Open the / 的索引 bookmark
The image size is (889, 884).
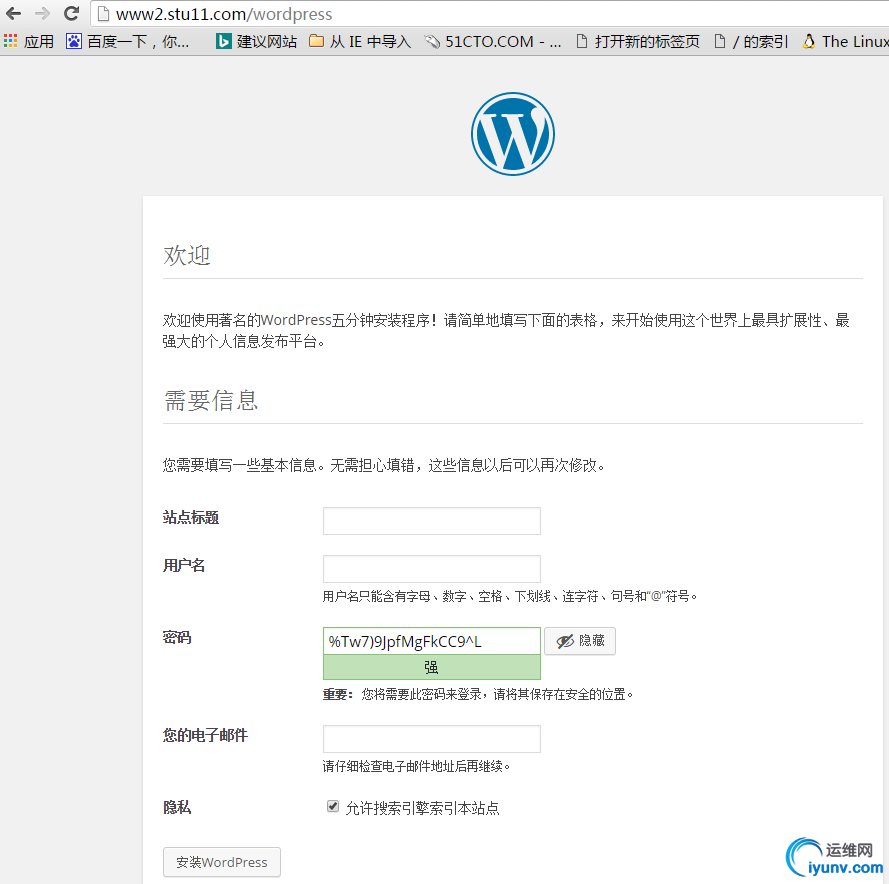[x=751, y=41]
